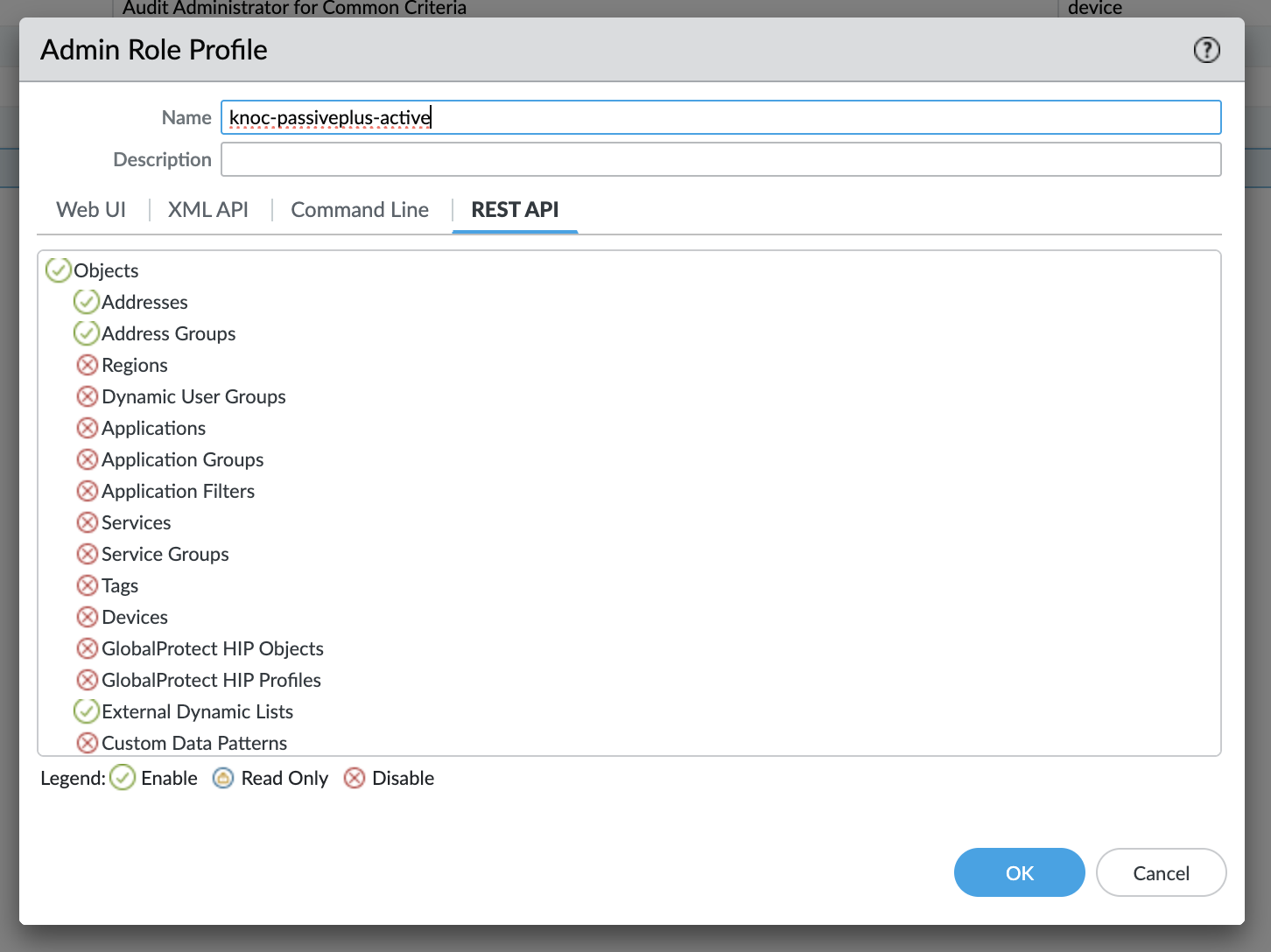The width and height of the screenshot is (1271, 952).
Task: Open the XML API tab
Action: [x=208, y=210]
